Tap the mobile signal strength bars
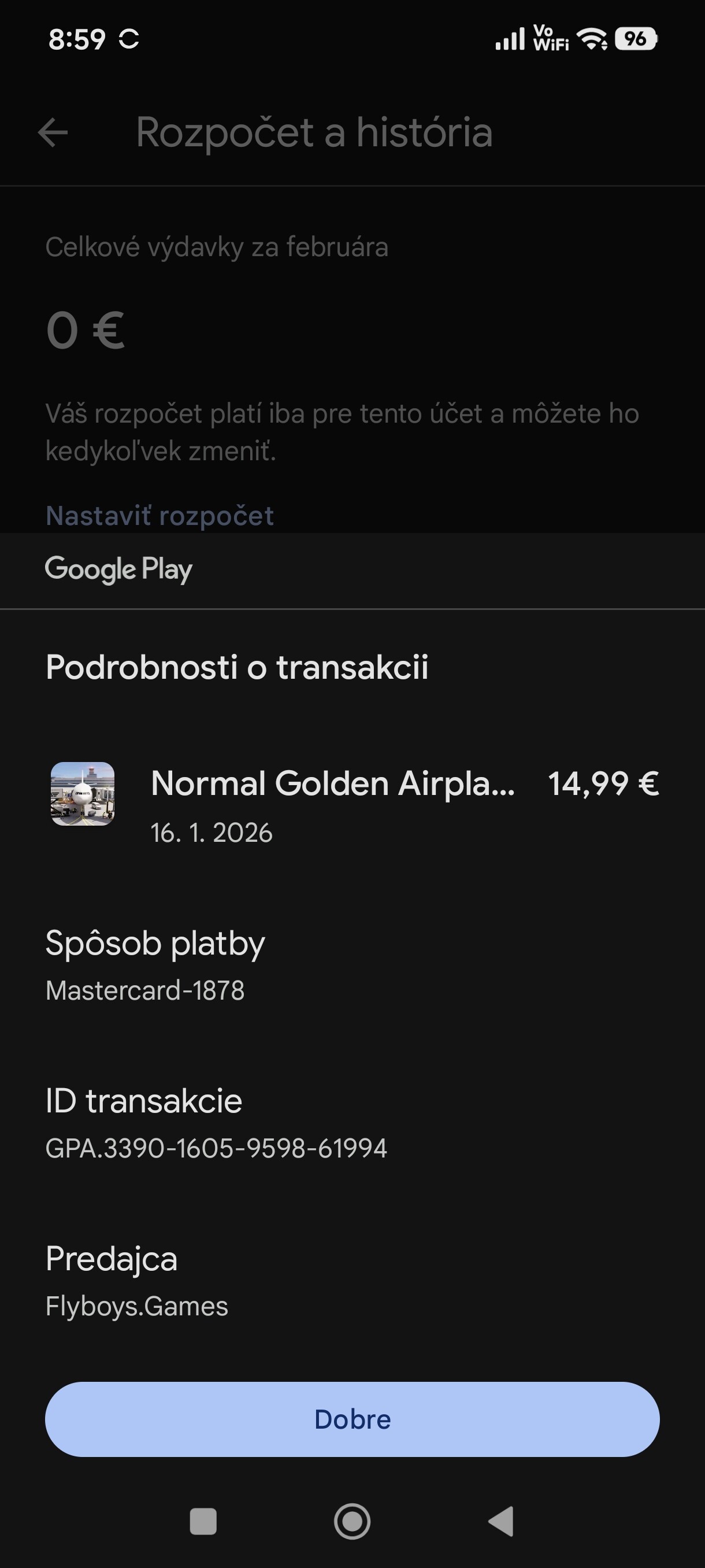This screenshot has width=705, height=1568. coord(510,39)
